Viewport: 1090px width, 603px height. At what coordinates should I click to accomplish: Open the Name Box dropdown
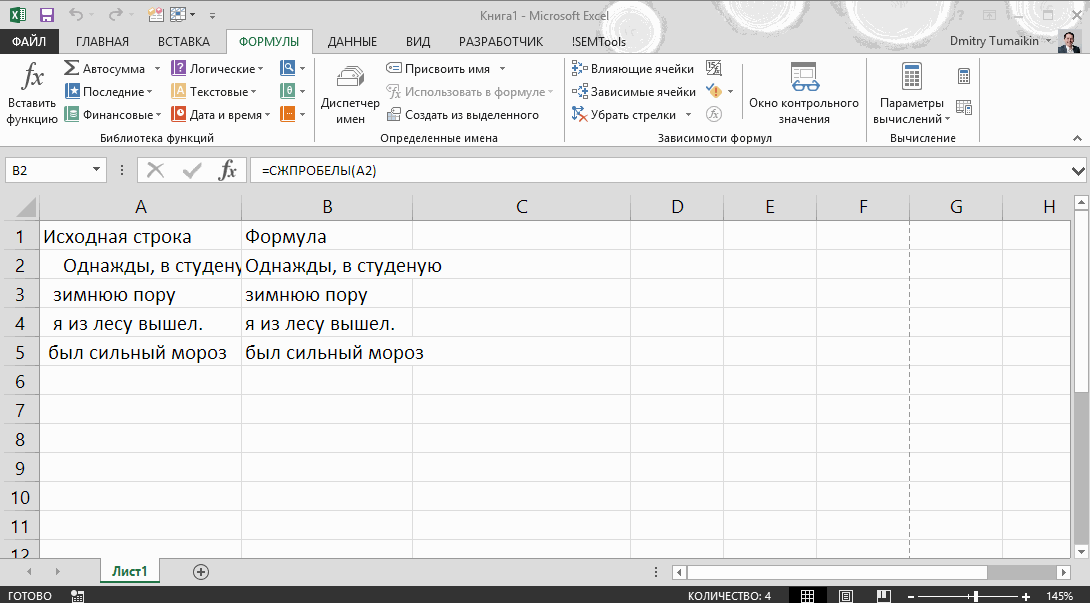[x=96, y=170]
